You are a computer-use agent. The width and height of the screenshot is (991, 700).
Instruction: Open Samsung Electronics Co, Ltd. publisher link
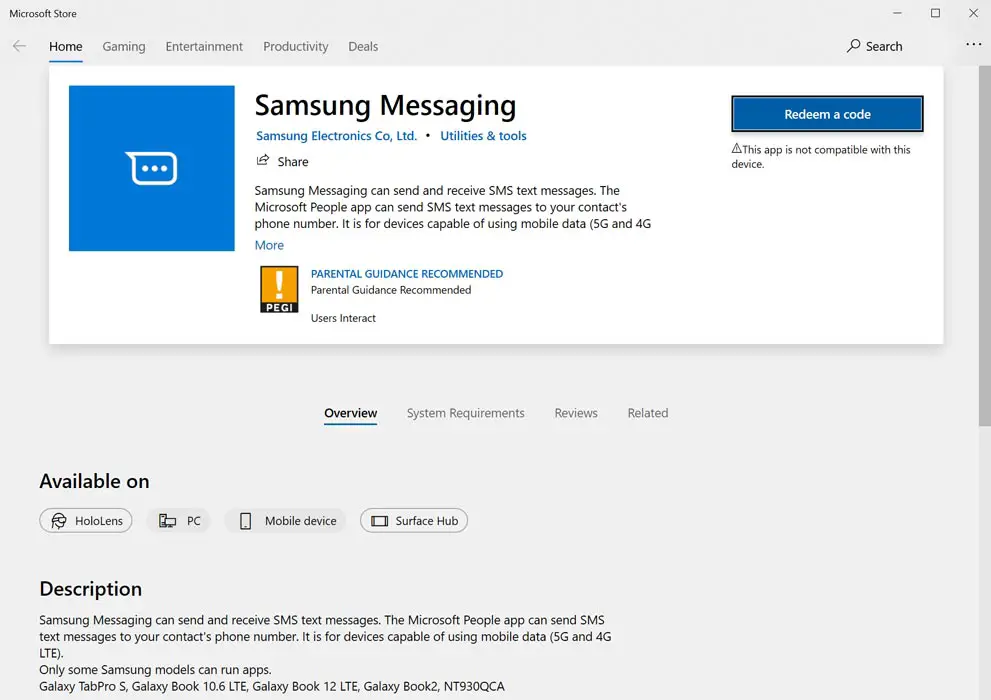point(336,136)
